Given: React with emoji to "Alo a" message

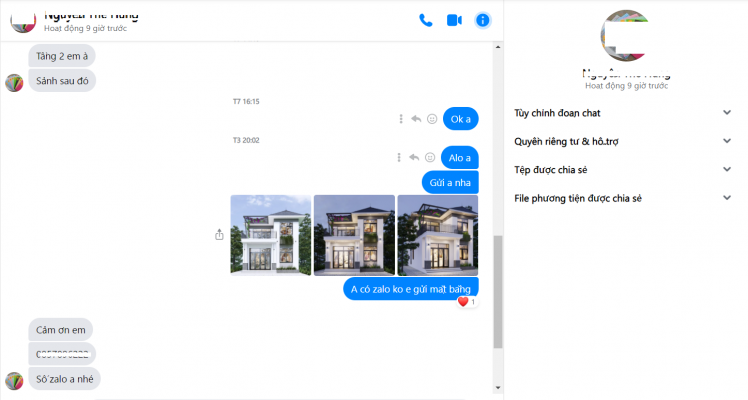Looking at the screenshot, I should (x=430, y=157).
